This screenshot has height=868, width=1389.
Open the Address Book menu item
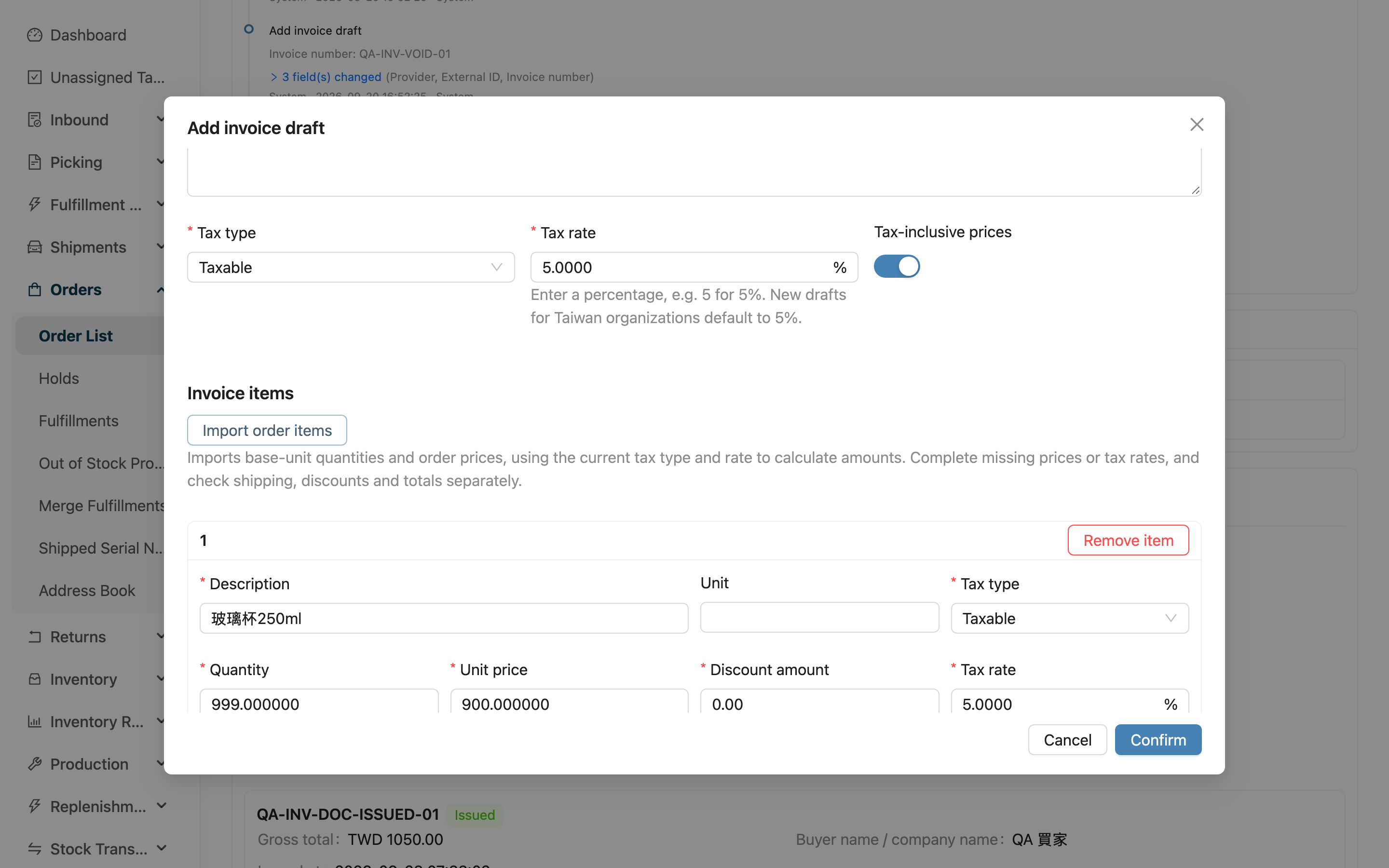click(87, 591)
